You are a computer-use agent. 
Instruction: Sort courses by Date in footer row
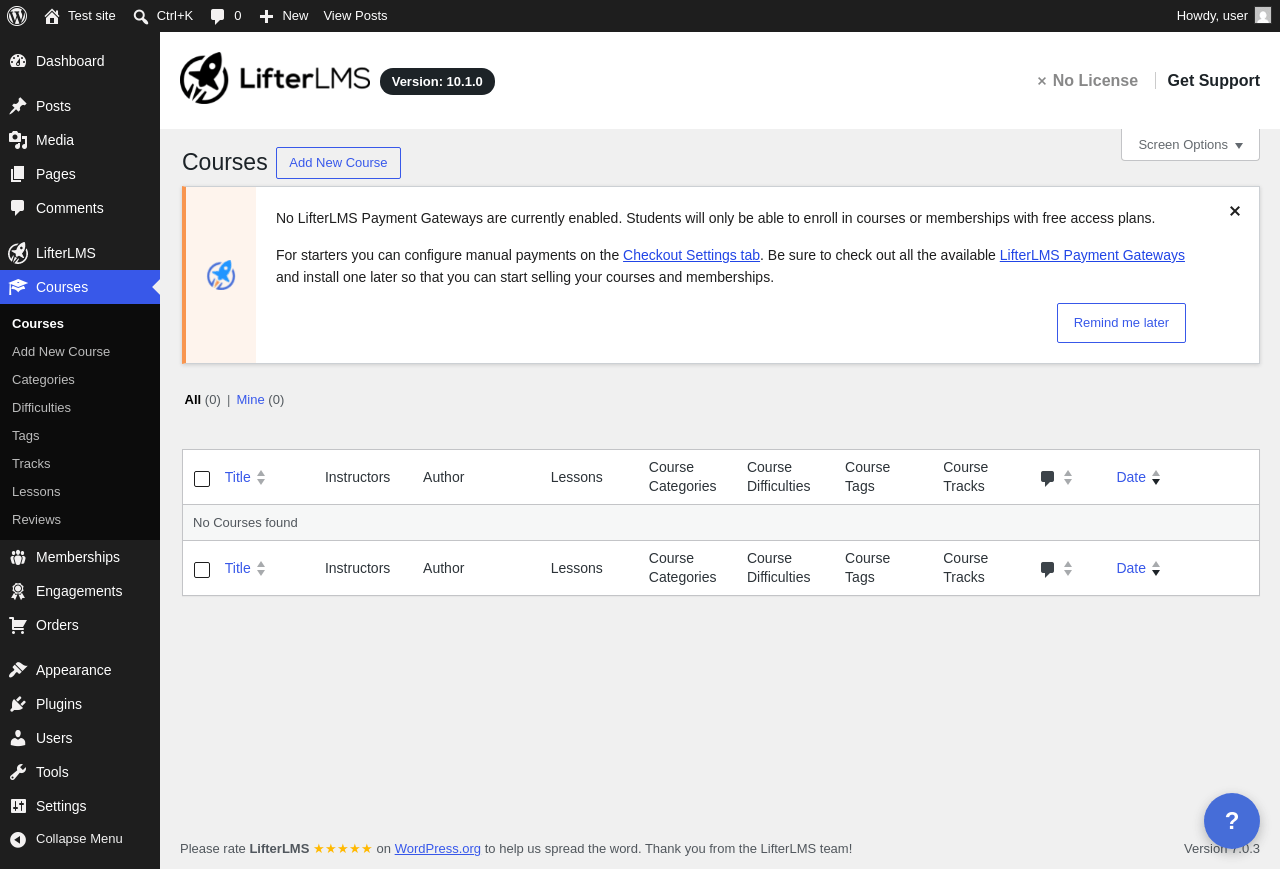pyautogui.click(x=1138, y=568)
